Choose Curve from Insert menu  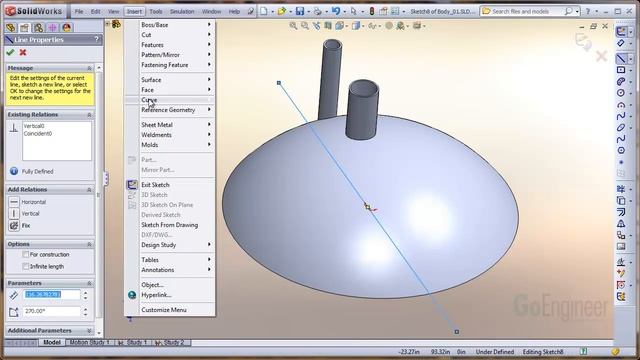[170, 100]
